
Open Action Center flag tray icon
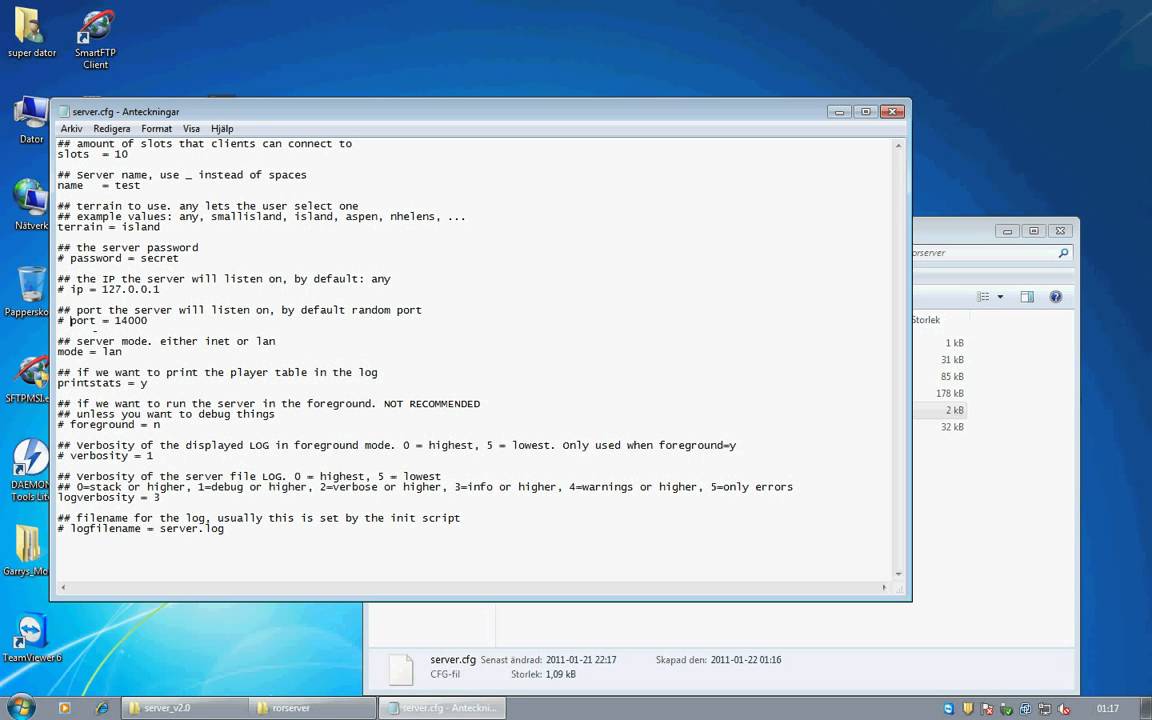(987, 709)
